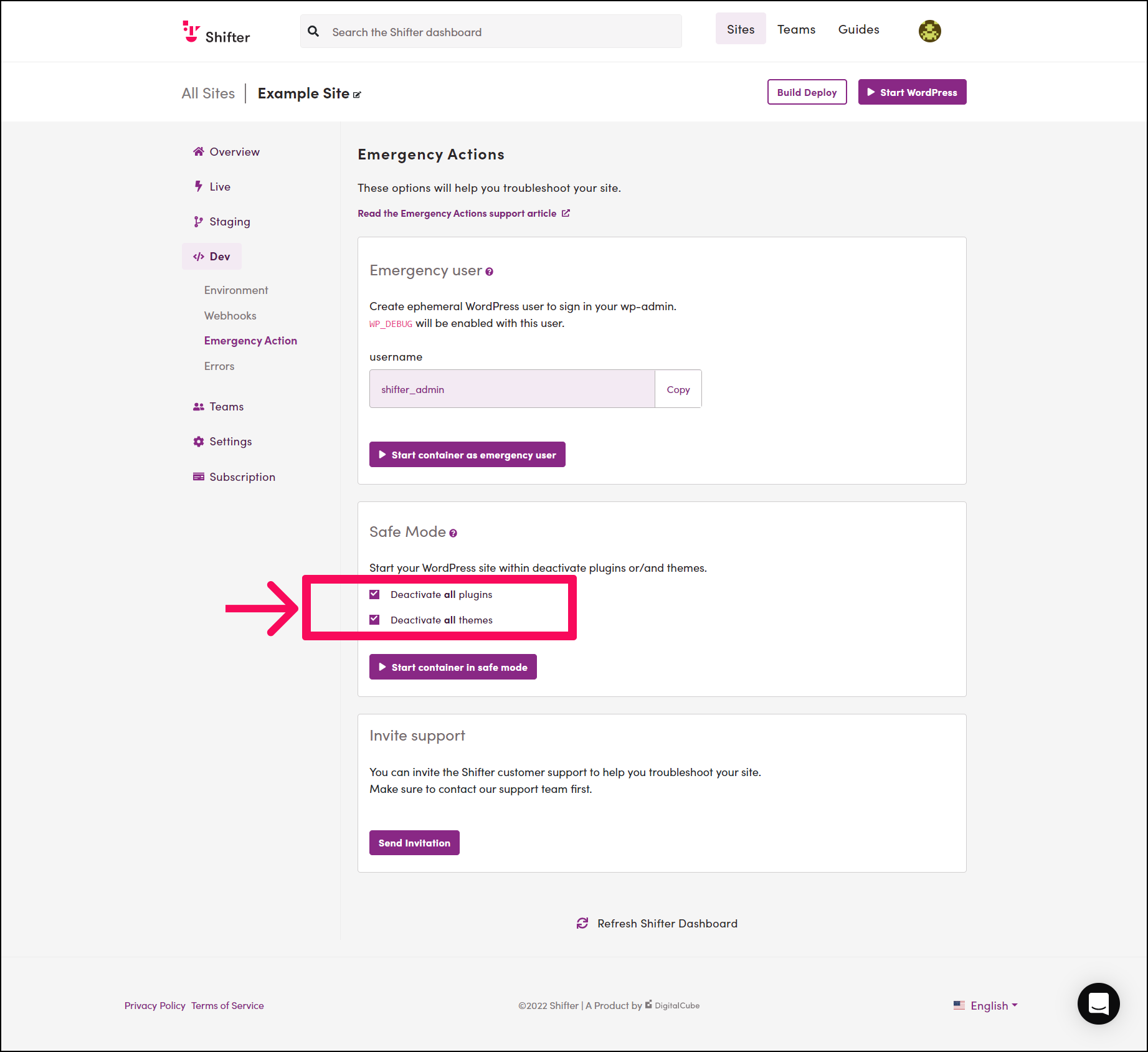
Task: Click the Start WordPress button
Action: point(912,92)
